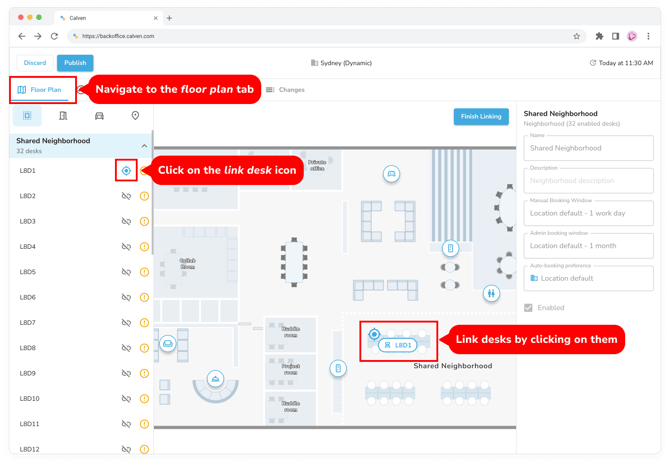Select the parking car sidebar icon

[x=99, y=116]
